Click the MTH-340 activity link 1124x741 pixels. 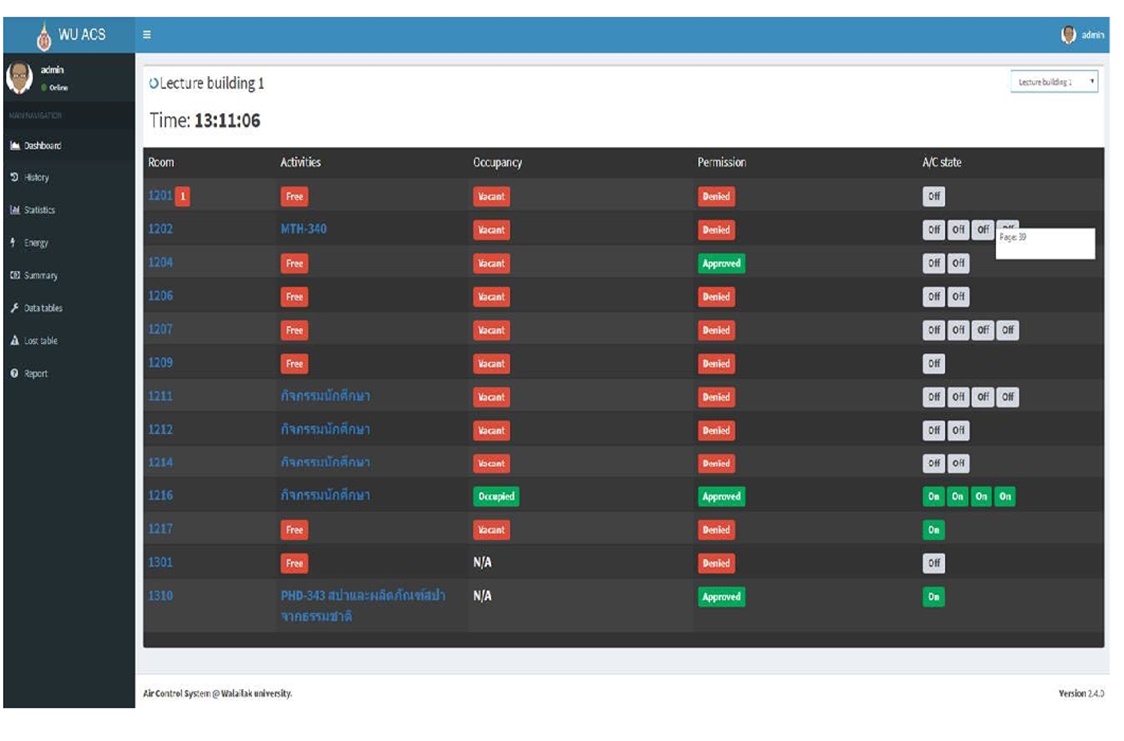[303, 229]
